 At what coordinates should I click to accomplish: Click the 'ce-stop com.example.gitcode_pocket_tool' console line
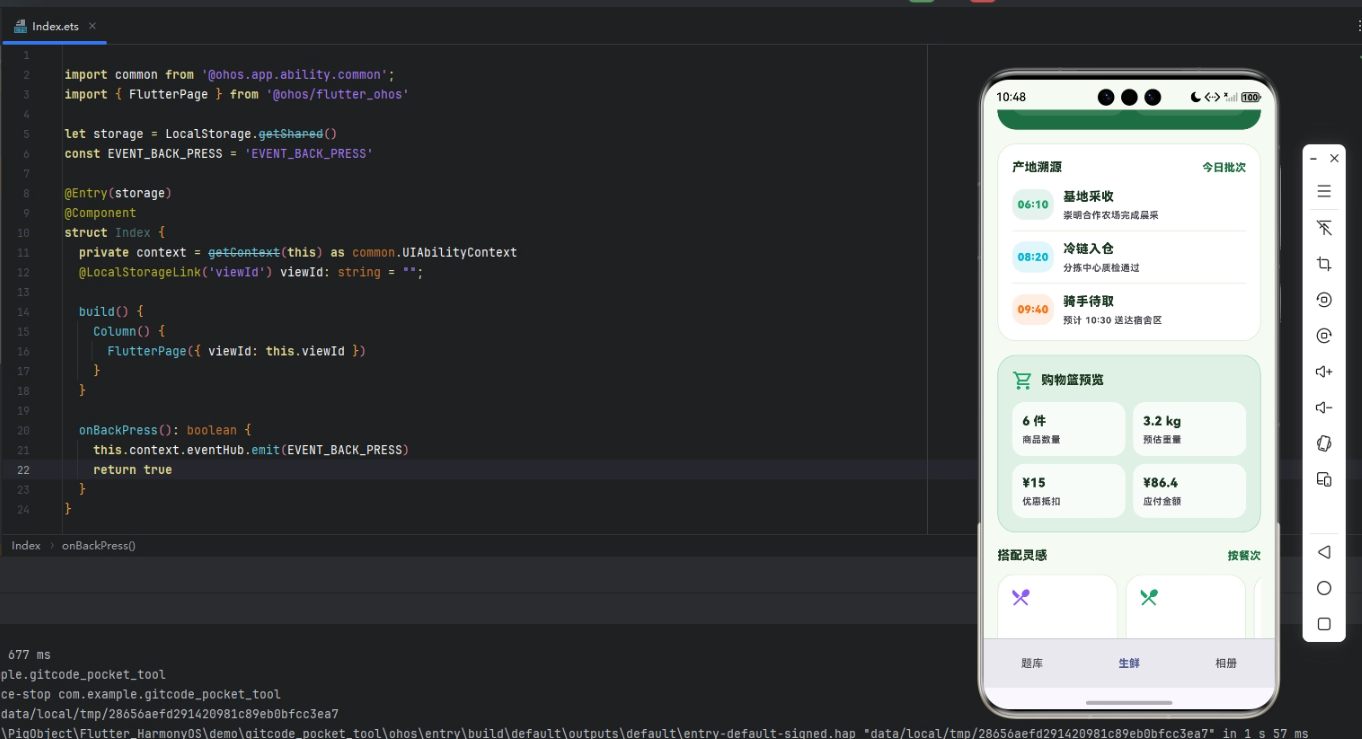[x=141, y=694]
